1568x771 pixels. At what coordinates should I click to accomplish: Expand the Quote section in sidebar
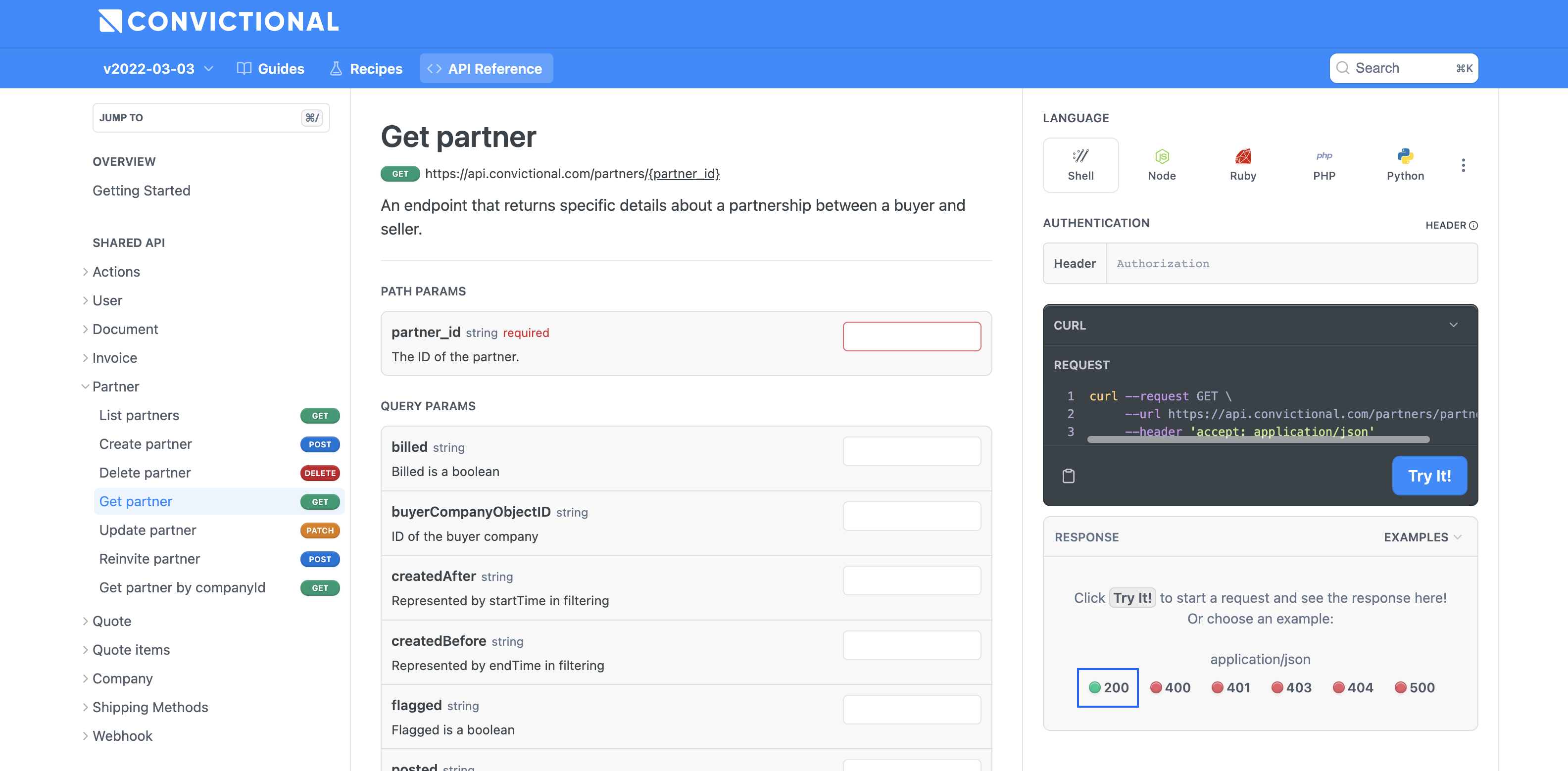tap(111, 621)
